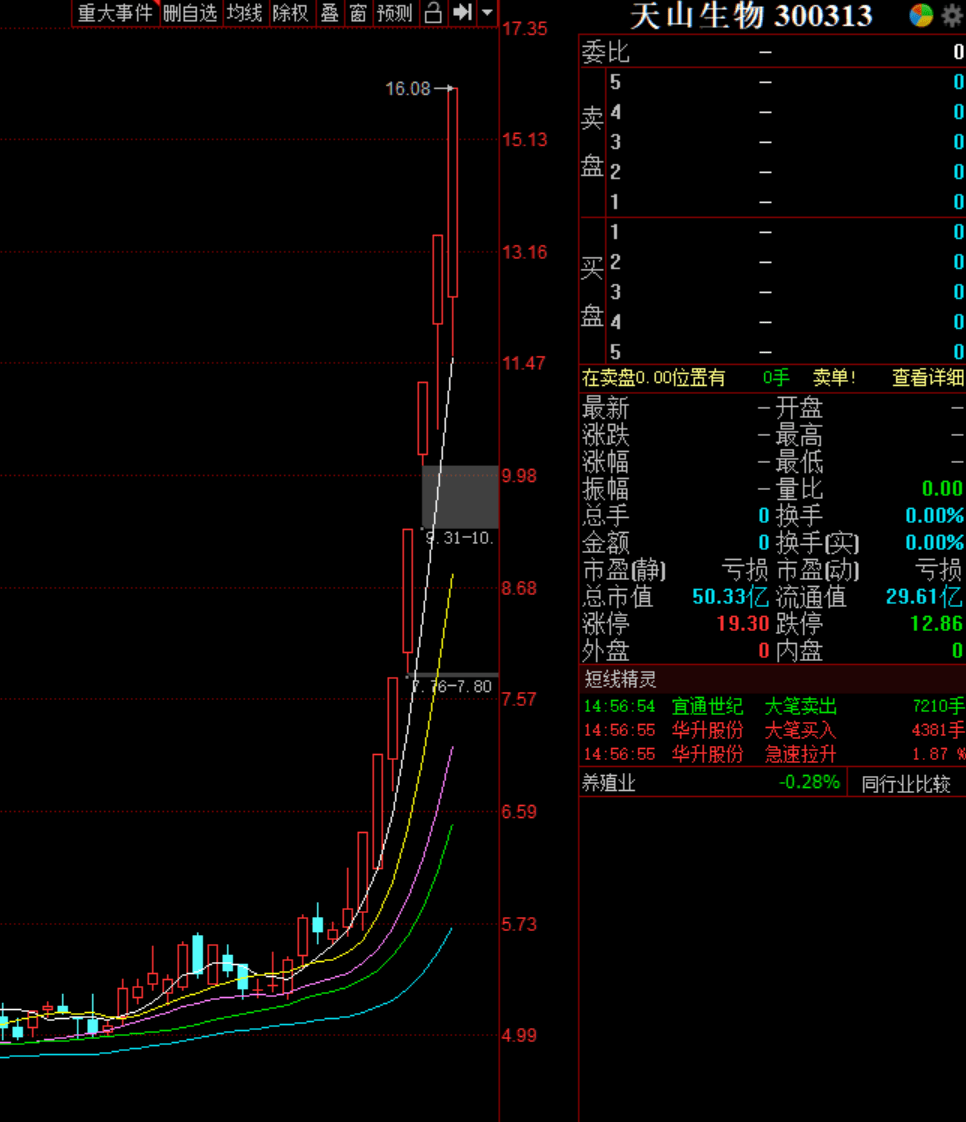The image size is (966, 1122).
Task: Click the 总市值 value 50.33亿
Action: tap(730, 597)
